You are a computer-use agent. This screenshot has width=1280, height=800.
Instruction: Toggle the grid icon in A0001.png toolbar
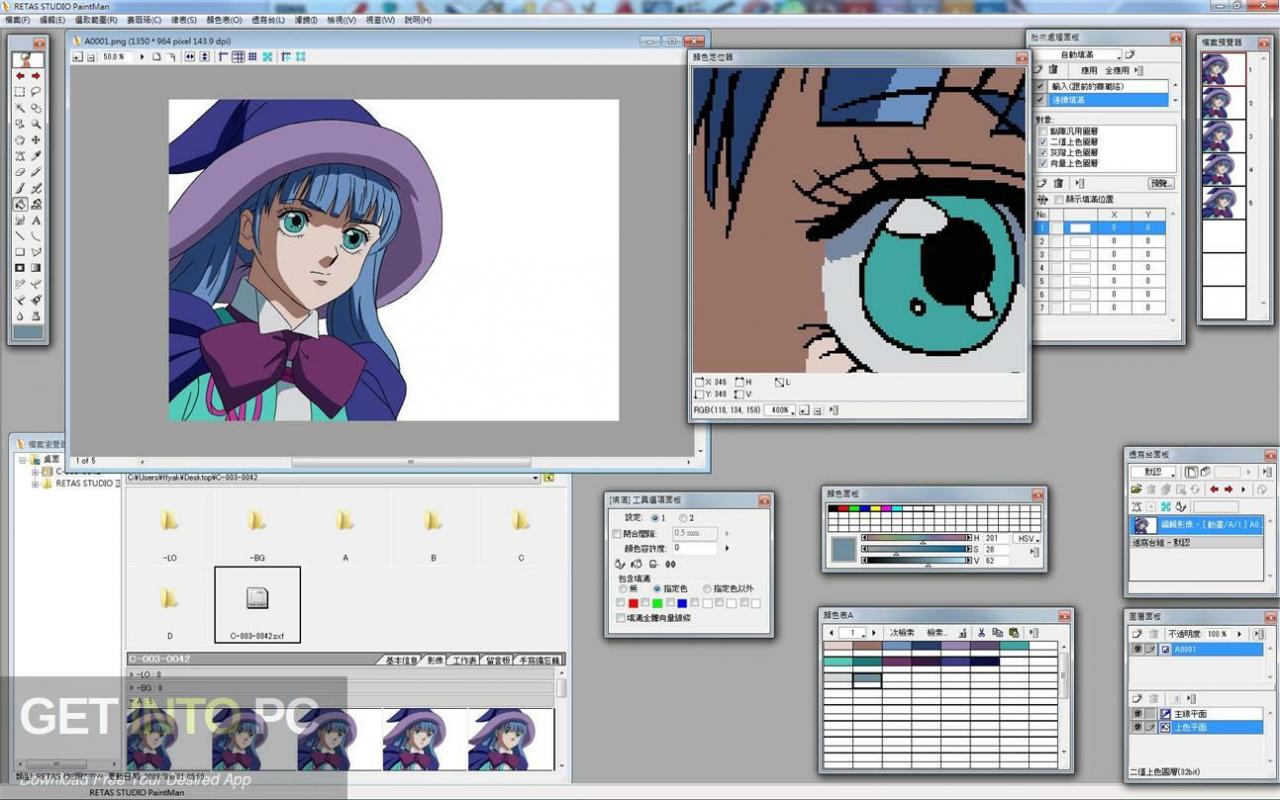click(x=238, y=57)
